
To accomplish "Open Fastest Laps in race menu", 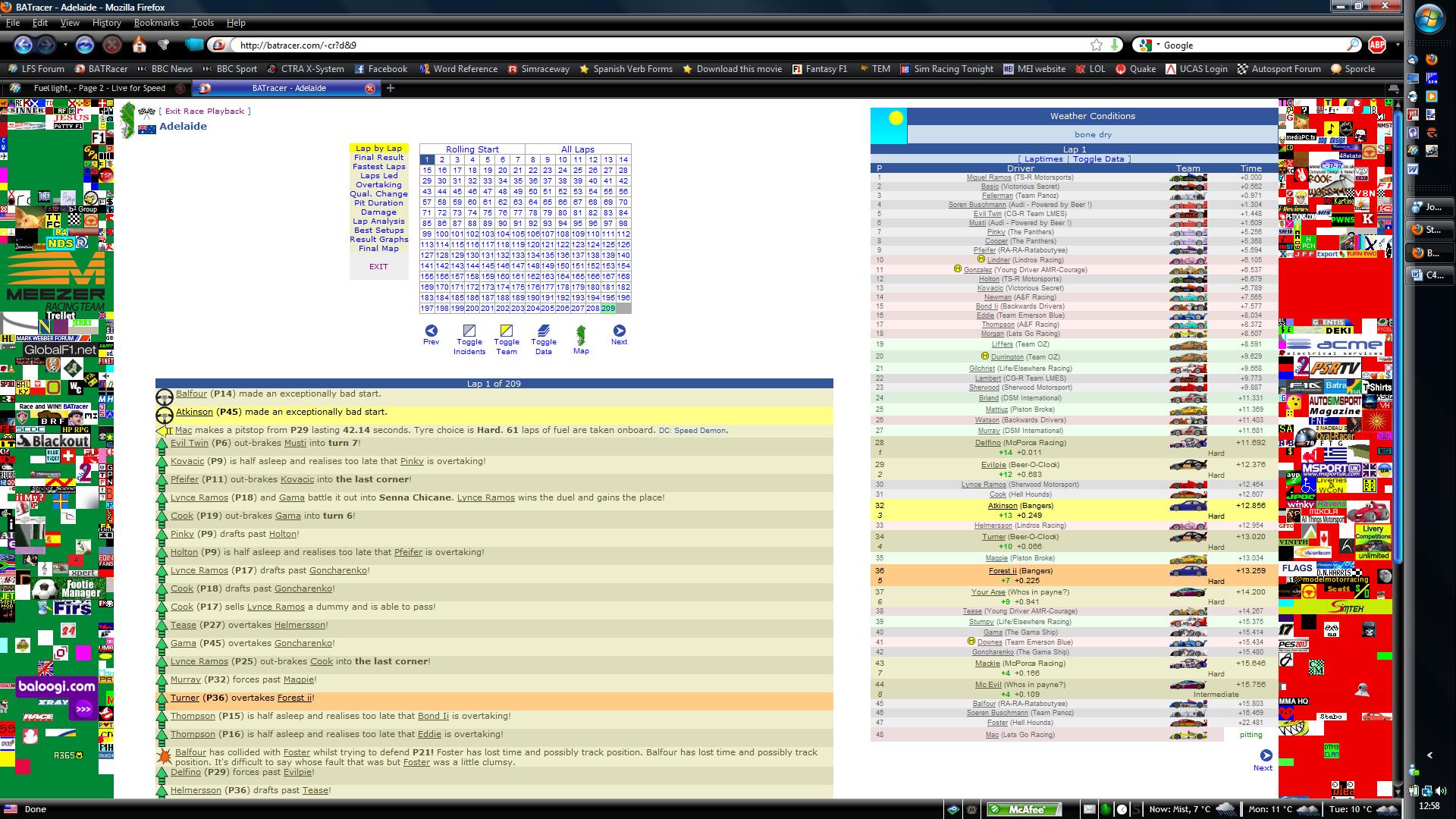I will tap(378, 167).
